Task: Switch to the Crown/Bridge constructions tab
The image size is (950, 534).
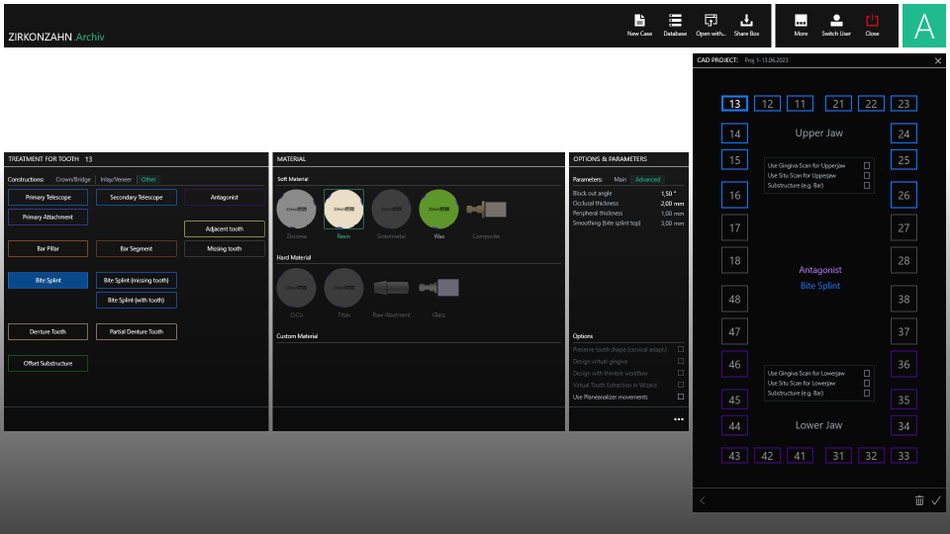Action: [x=73, y=179]
